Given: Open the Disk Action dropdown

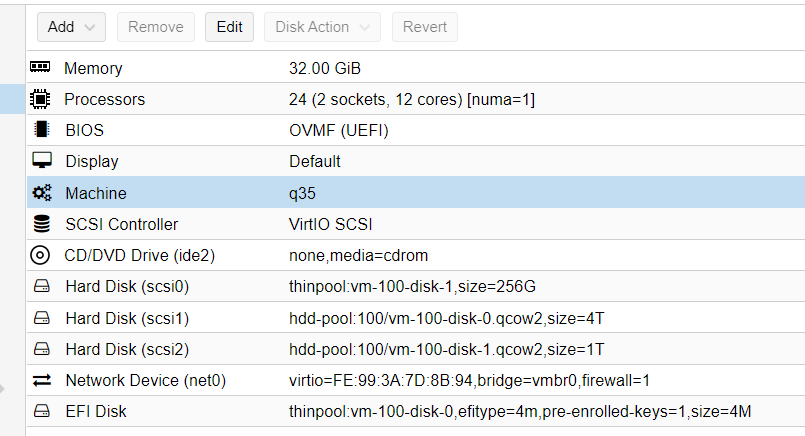Looking at the screenshot, I should pyautogui.click(x=322, y=27).
